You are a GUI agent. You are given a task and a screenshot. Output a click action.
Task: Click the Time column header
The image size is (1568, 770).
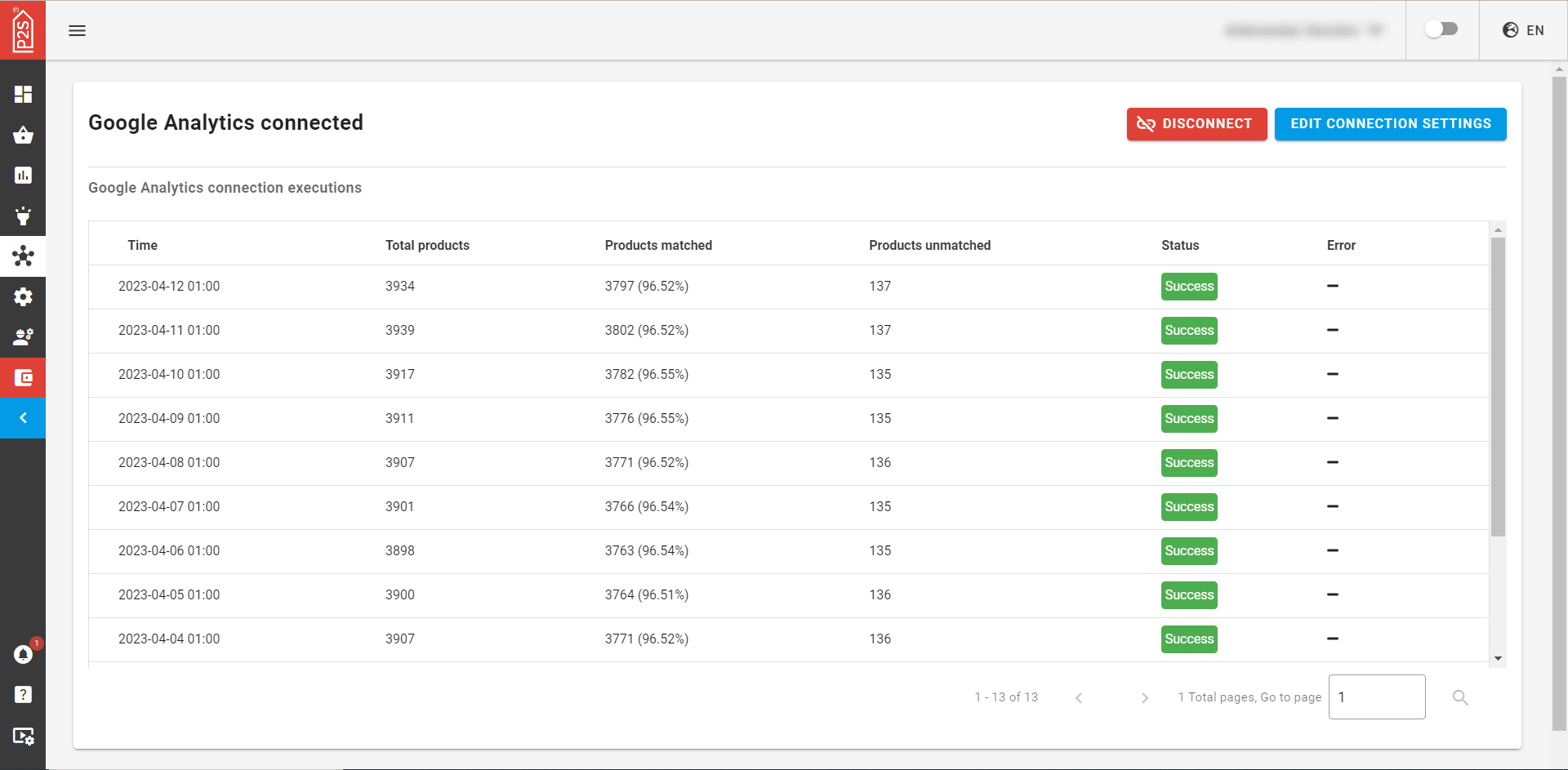pyautogui.click(x=142, y=245)
